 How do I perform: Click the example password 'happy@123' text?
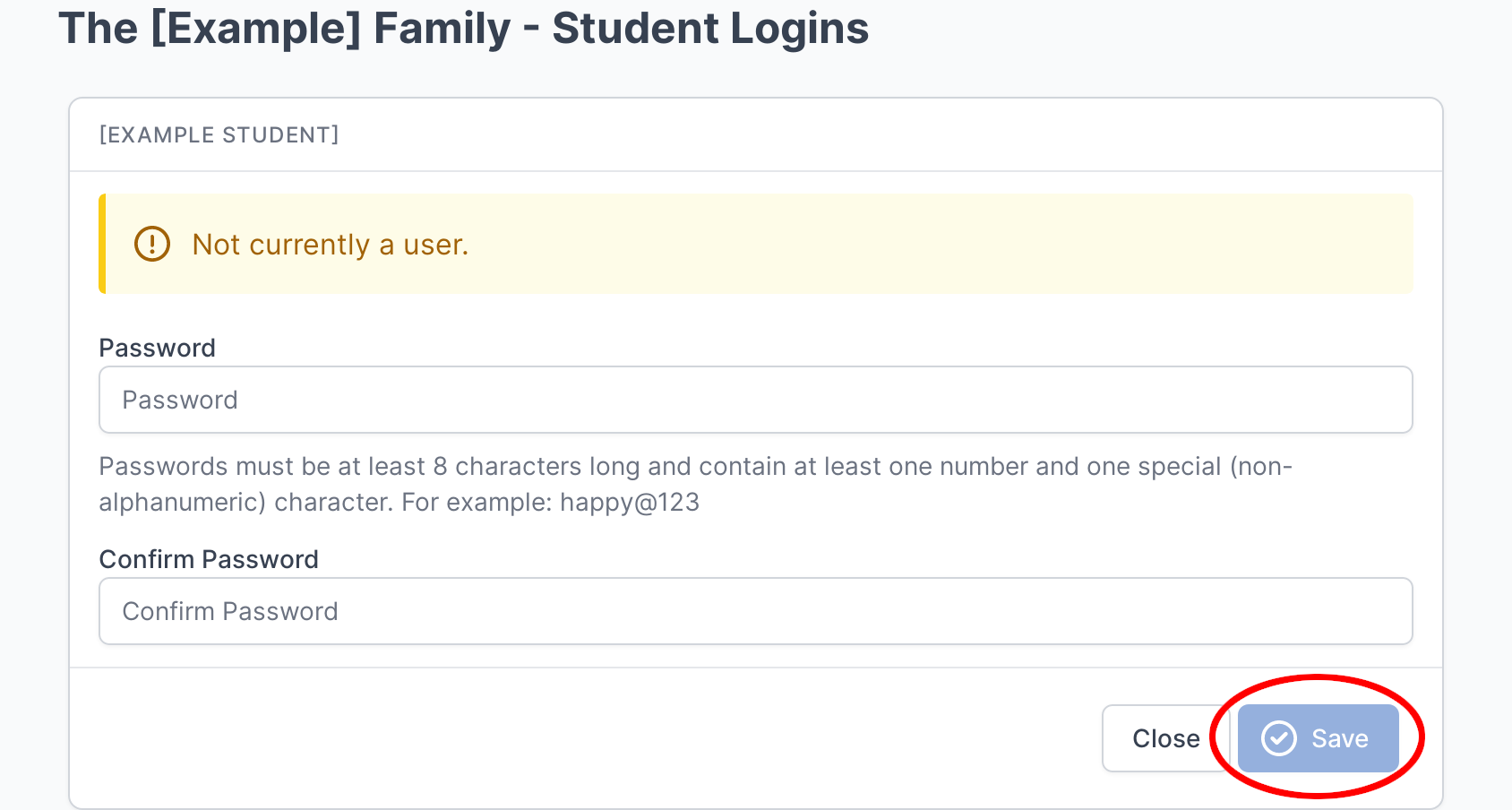[x=630, y=502]
